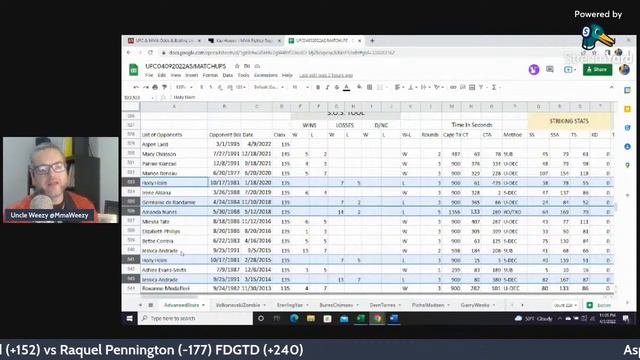Open the fill color picker
640x360 pixels.
(359, 87)
